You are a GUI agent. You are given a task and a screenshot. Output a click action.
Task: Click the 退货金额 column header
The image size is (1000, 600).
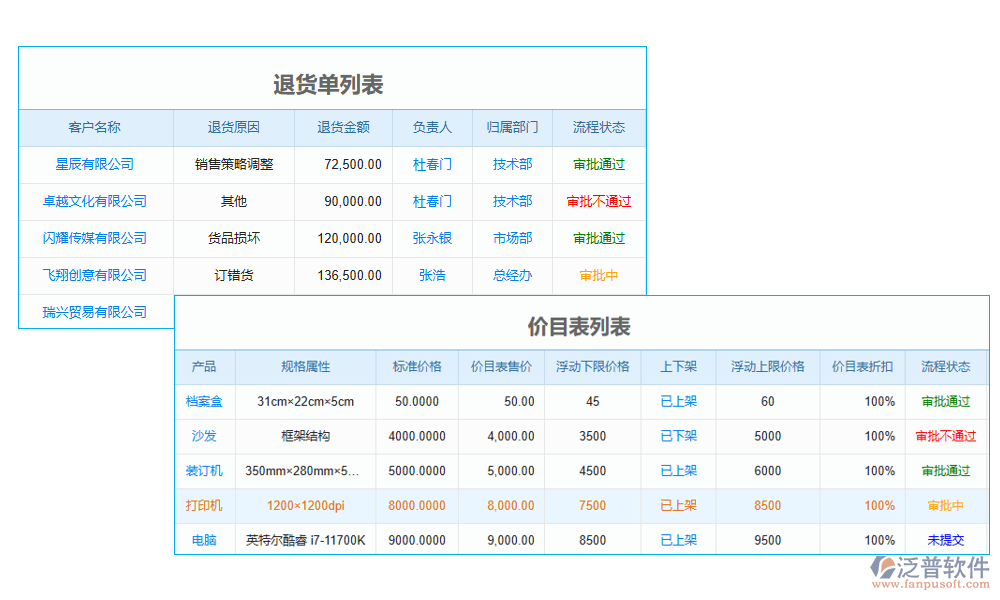pyautogui.click(x=343, y=127)
